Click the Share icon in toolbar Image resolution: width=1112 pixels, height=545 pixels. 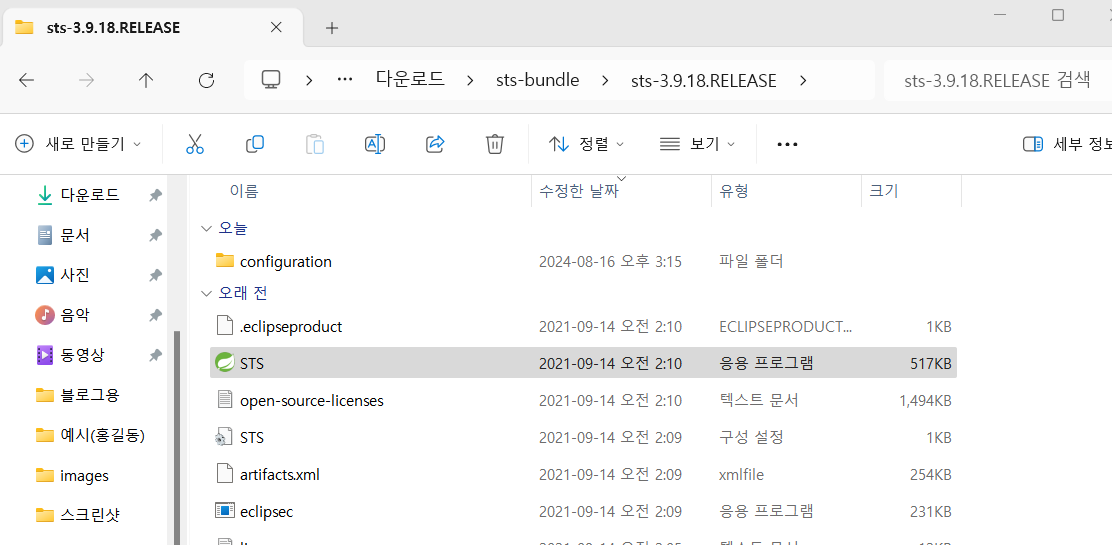[435, 144]
